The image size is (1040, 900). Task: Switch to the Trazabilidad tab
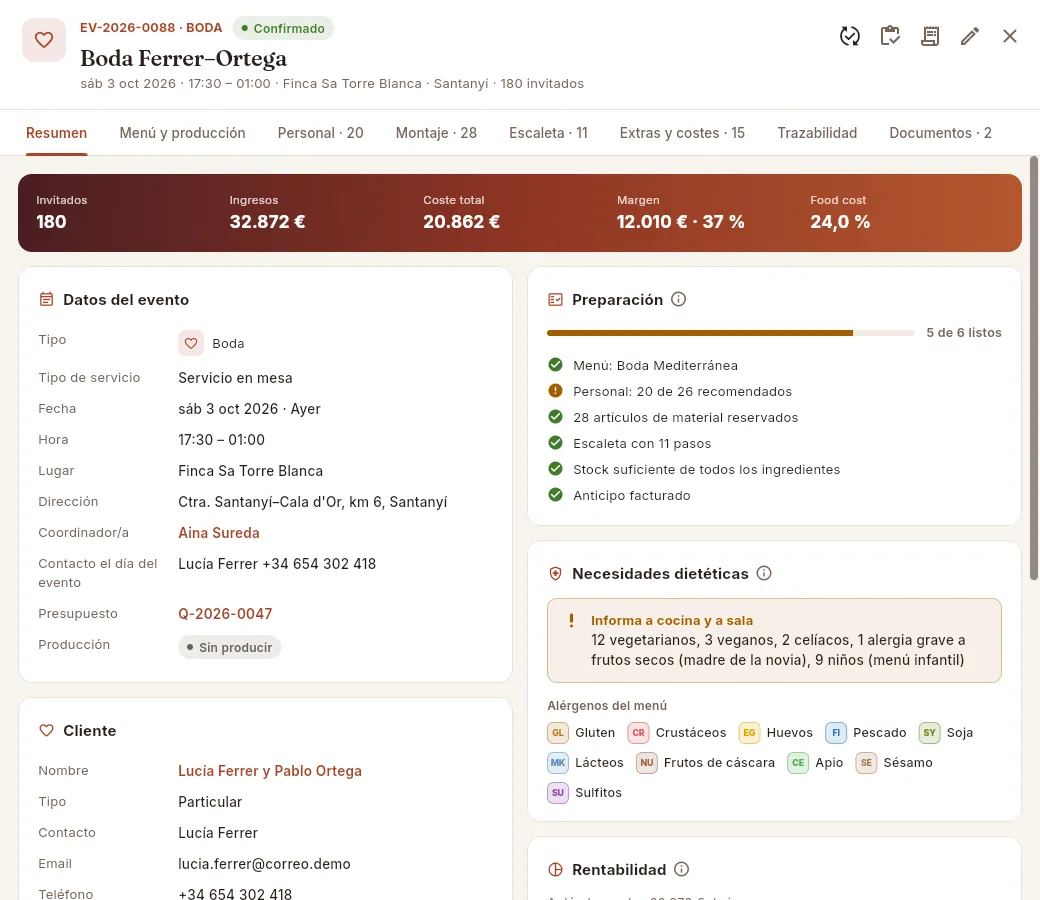[817, 133]
